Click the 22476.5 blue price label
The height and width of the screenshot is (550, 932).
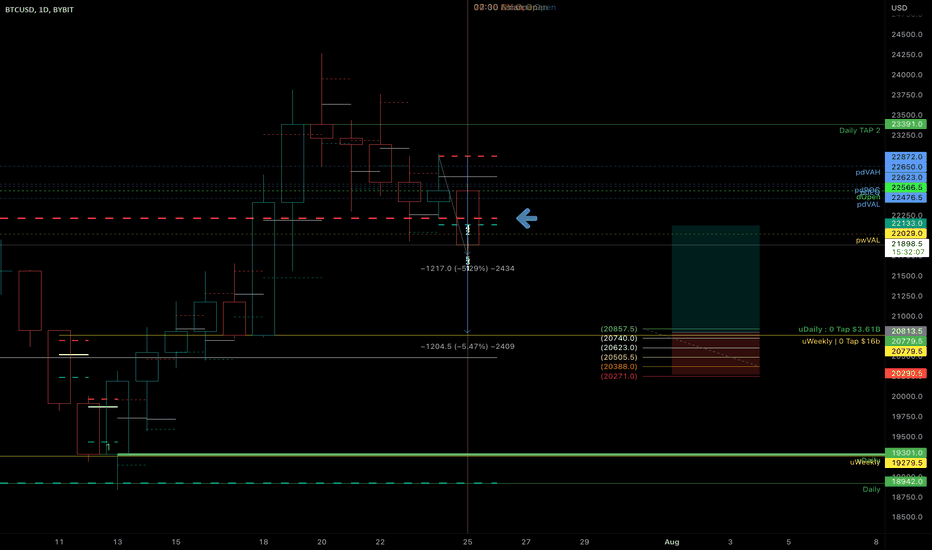[906, 197]
